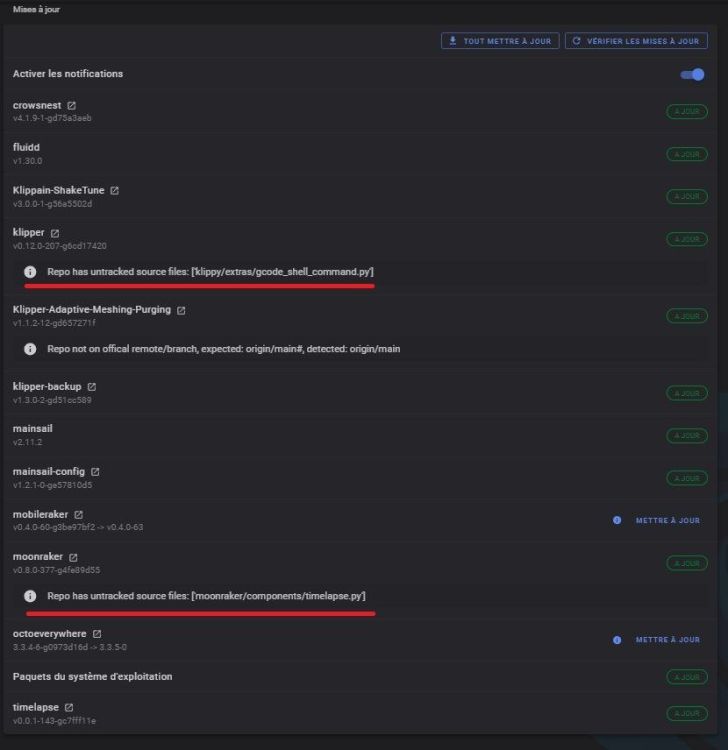
Task: Click the moonraker untracked files warning icon
Action: point(30,596)
